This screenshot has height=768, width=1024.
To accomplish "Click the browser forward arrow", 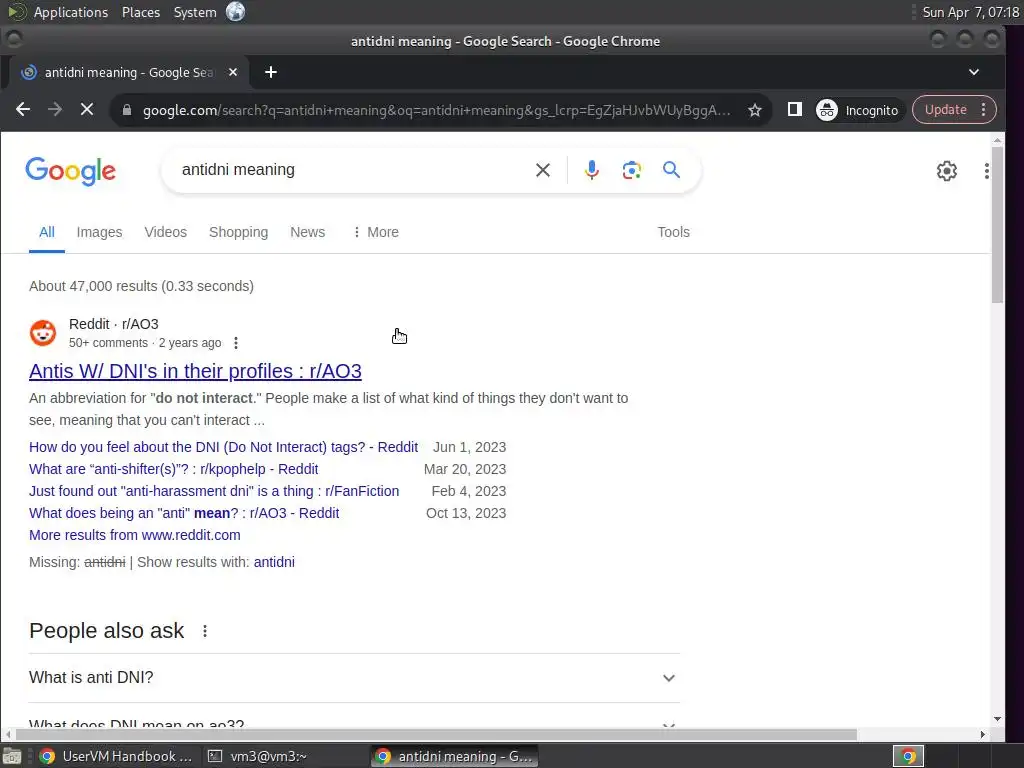I will coord(55,110).
